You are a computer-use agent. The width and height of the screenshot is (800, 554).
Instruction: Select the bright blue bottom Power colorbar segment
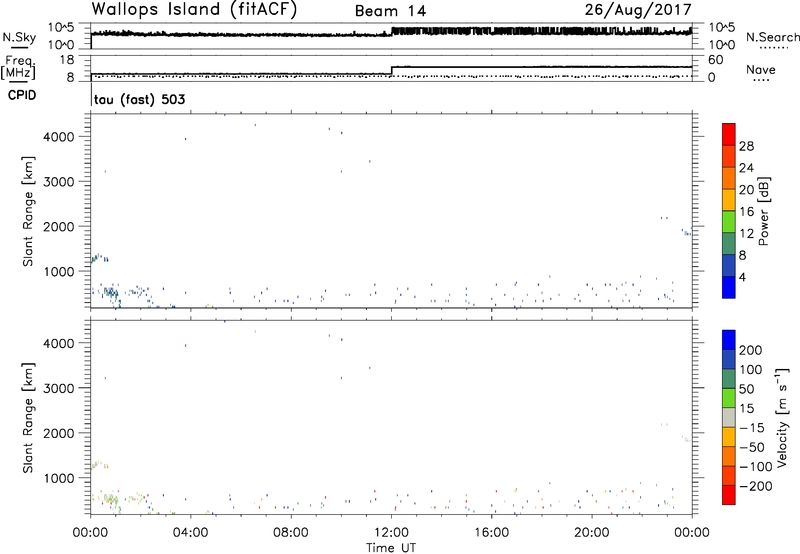729,287
